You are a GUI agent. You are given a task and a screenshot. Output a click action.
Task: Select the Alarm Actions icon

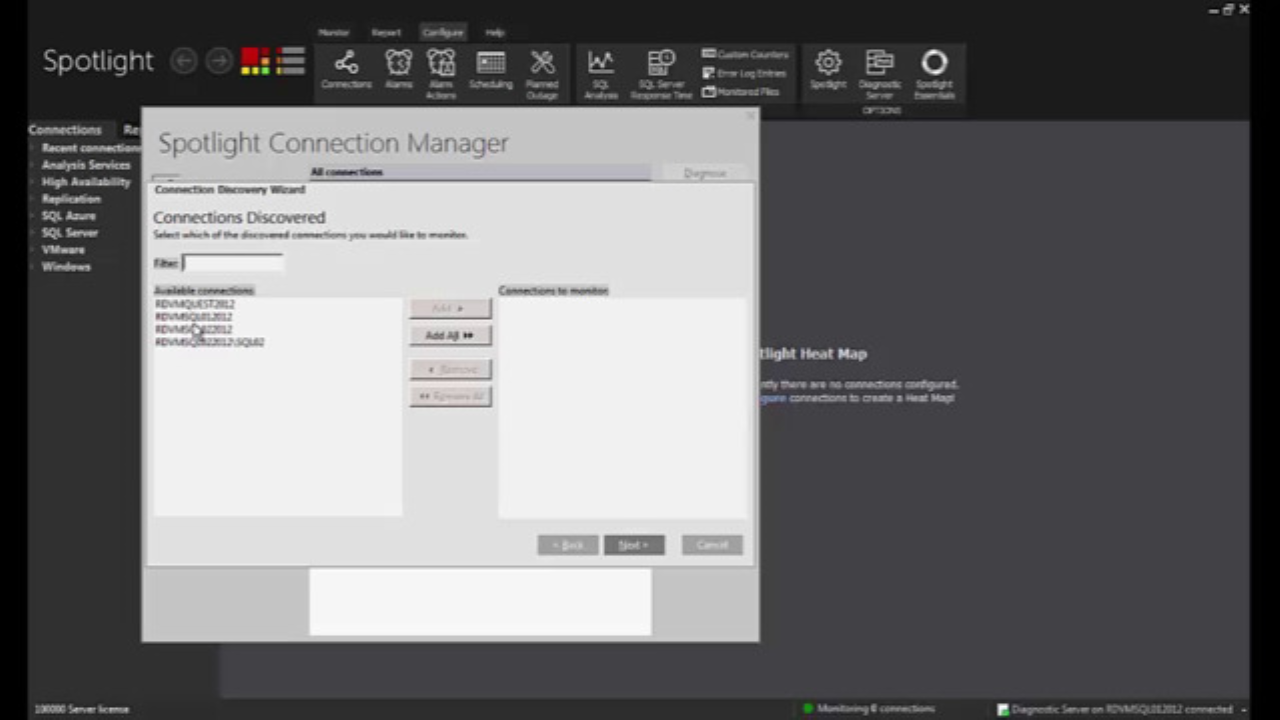pos(441,70)
